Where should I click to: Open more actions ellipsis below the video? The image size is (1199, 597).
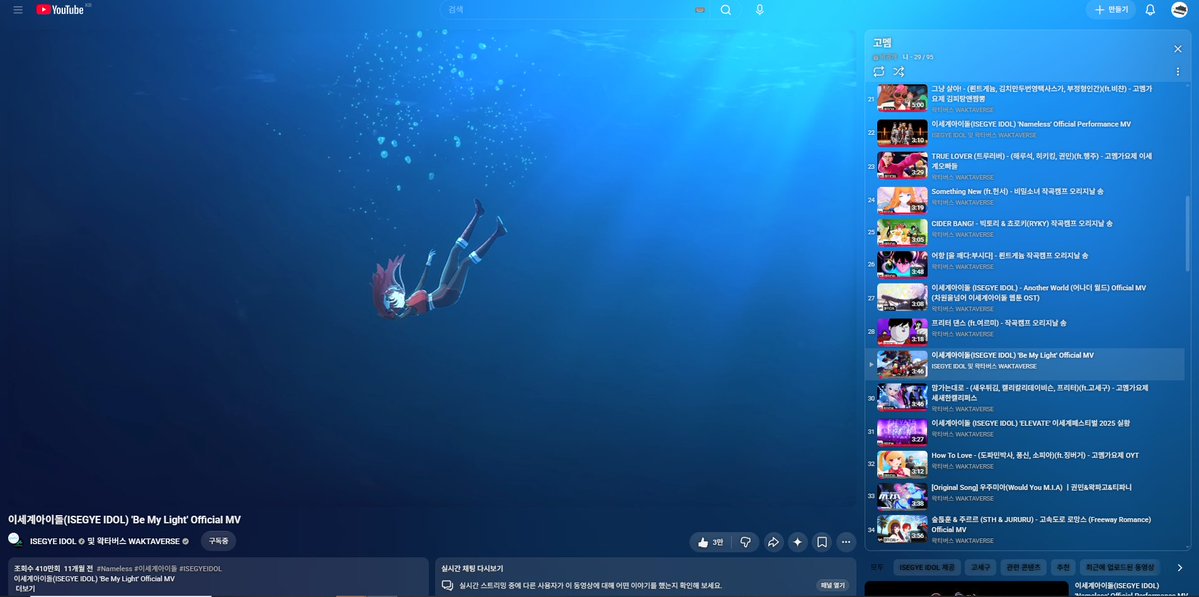(x=846, y=542)
